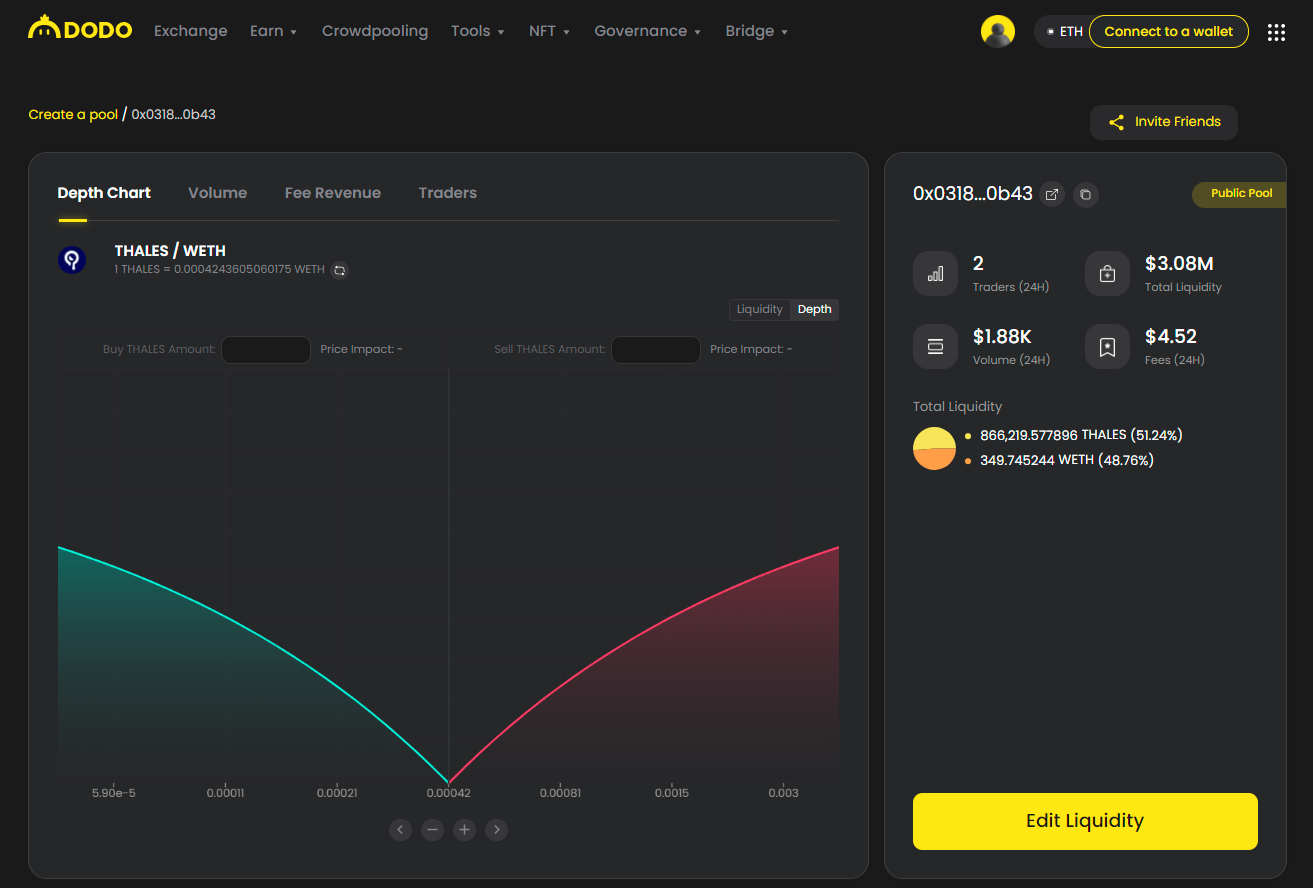Go to Exchange page
1313x888 pixels.
pos(191,31)
